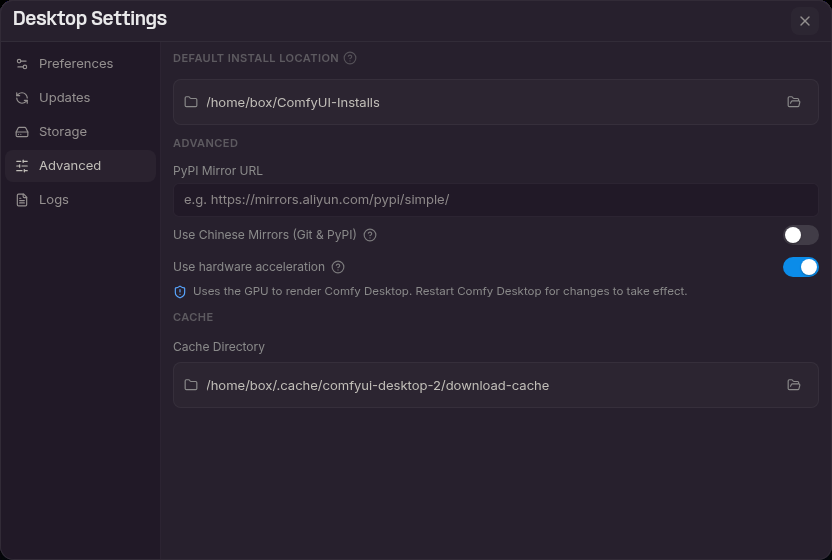
Task: Show help for hardware acceleration
Action: tap(338, 266)
